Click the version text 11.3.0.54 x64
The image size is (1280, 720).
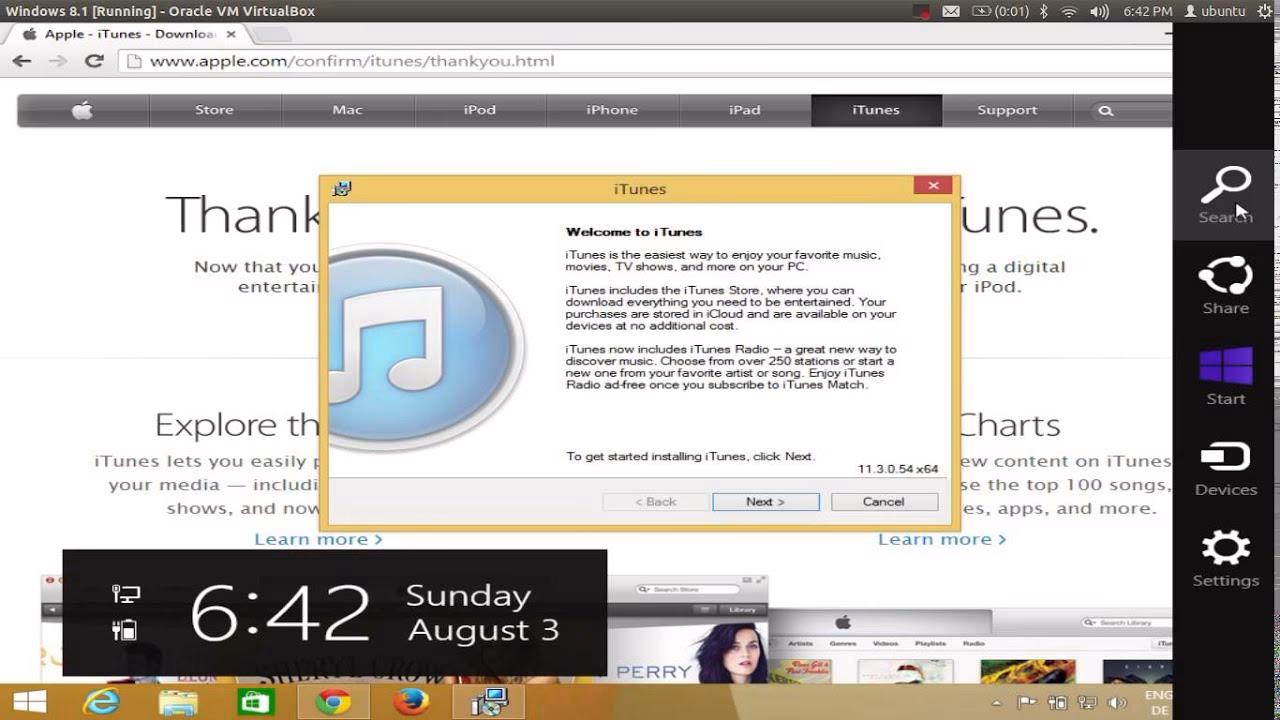pos(898,469)
